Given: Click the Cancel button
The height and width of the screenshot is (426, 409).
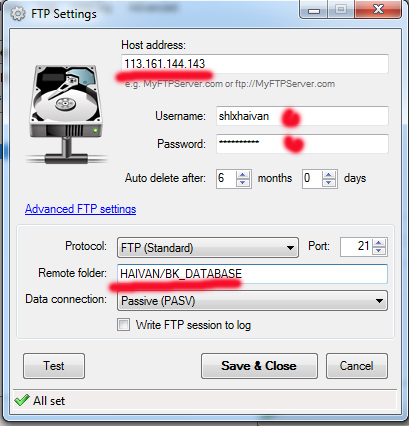Looking at the screenshot, I should (357, 366).
